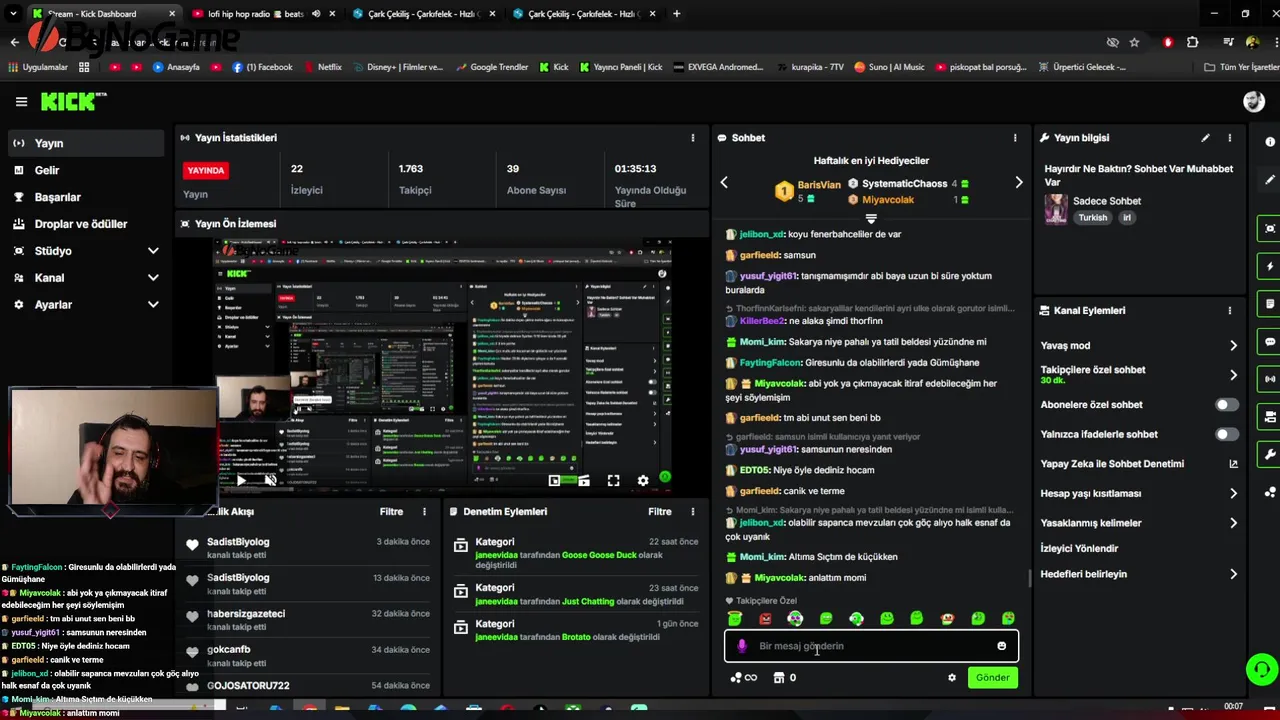Viewport: 1280px width, 720px height.
Task: Insert the angry red emote
Action: (765, 619)
